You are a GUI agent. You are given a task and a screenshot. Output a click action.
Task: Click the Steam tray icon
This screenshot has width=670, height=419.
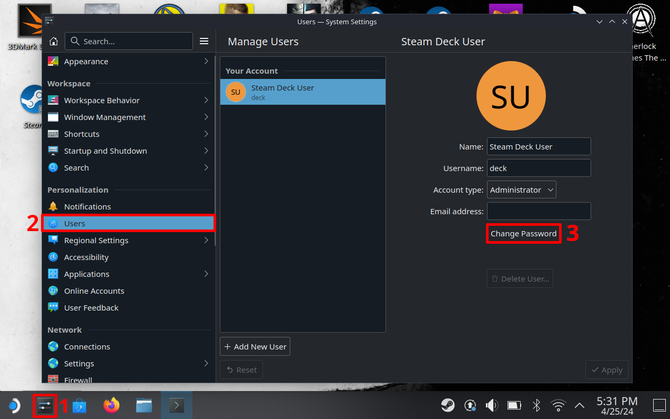click(448, 405)
